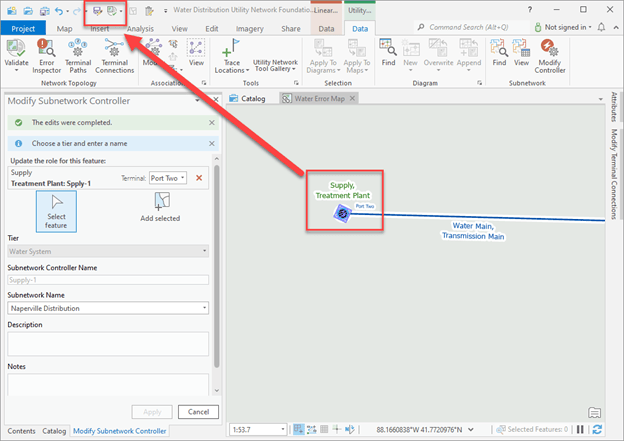Click the Discard Edits icon
624x441 pixels.
tap(149, 11)
